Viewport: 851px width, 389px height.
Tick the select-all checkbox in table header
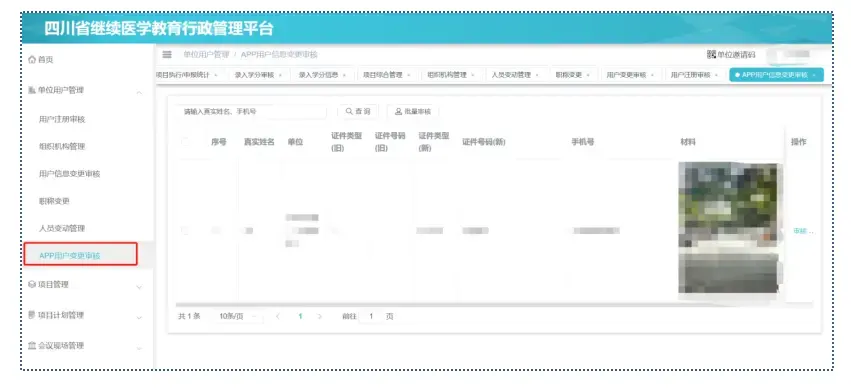[185, 142]
